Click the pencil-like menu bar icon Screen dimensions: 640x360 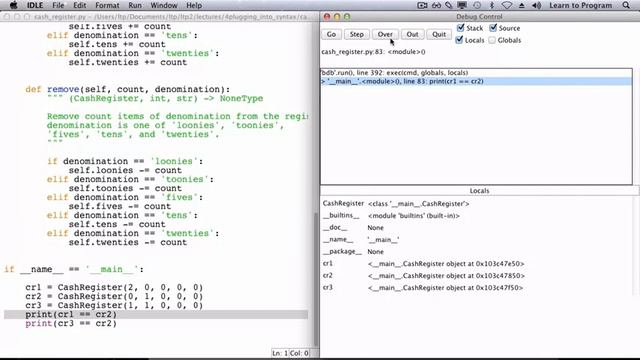tap(449, 5)
